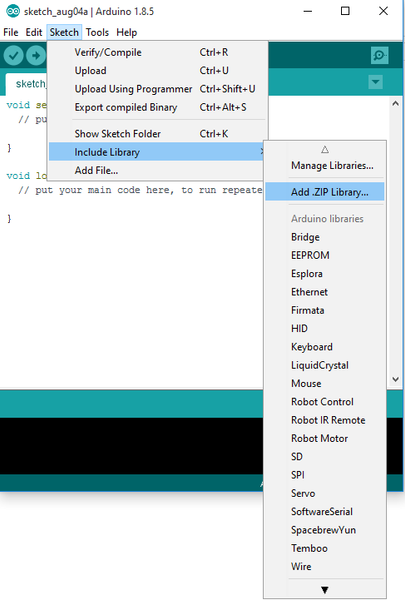Switch to the sketch tab

point(27,84)
